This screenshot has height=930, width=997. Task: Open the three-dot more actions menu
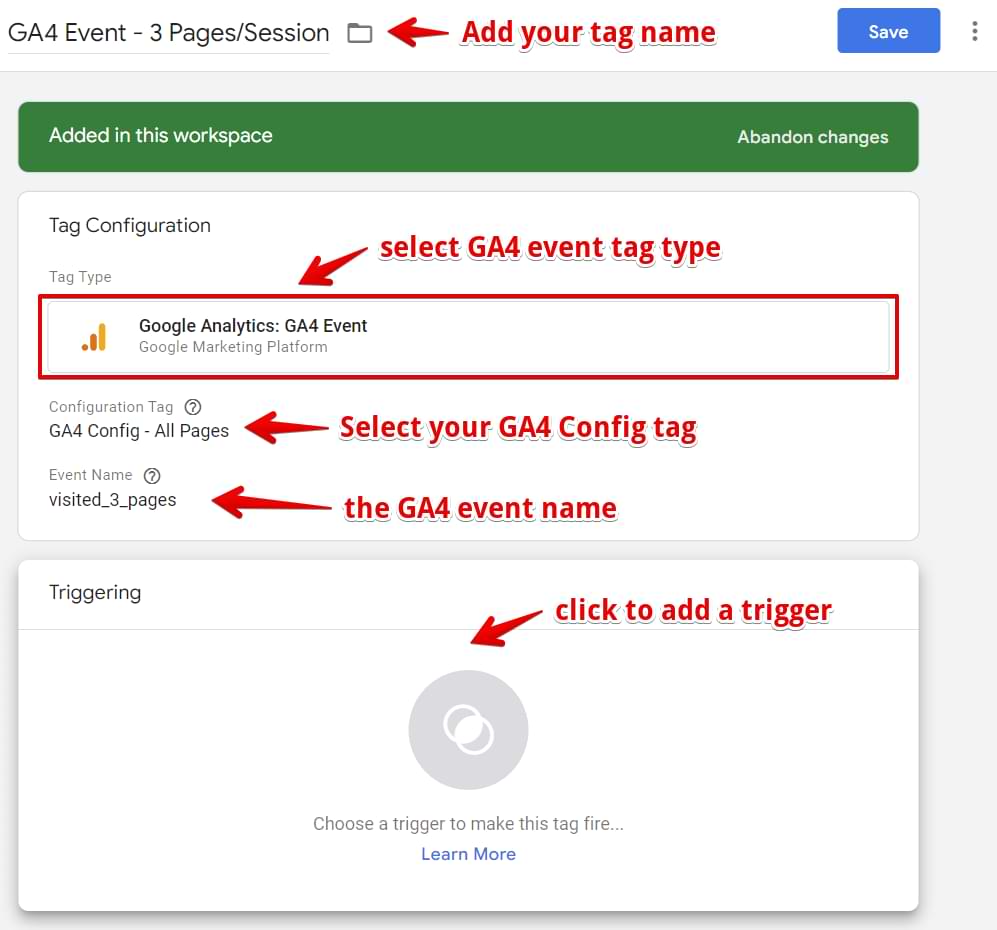coord(974,31)
